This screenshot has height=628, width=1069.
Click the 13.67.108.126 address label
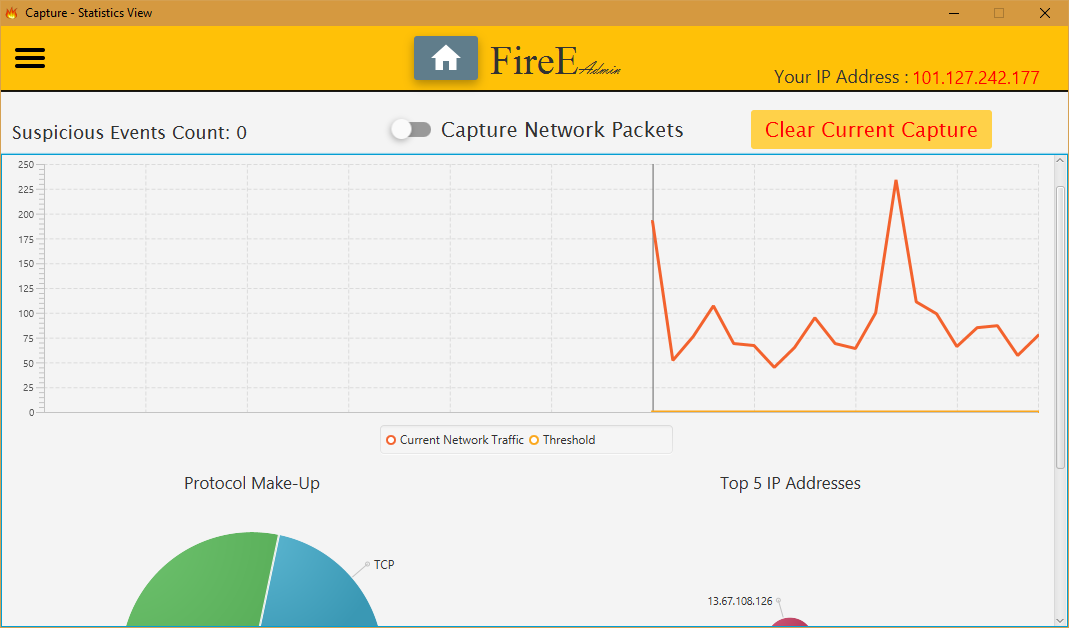point(740,601)
